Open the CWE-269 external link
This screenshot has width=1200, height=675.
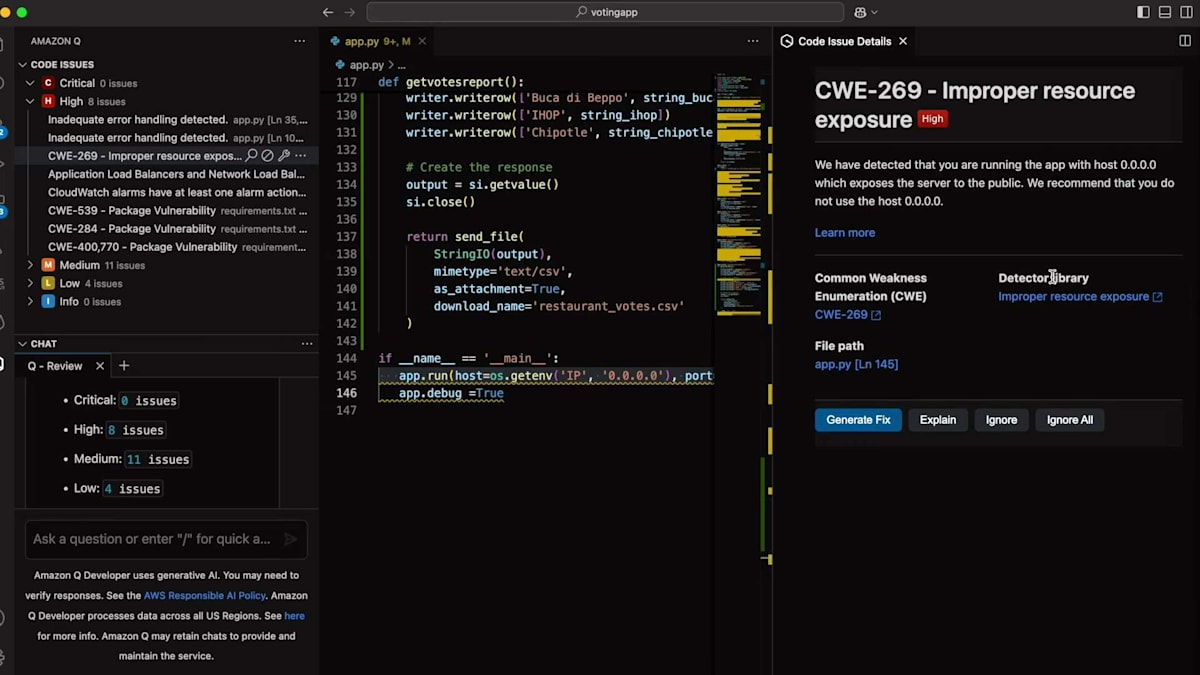(848, 315)
